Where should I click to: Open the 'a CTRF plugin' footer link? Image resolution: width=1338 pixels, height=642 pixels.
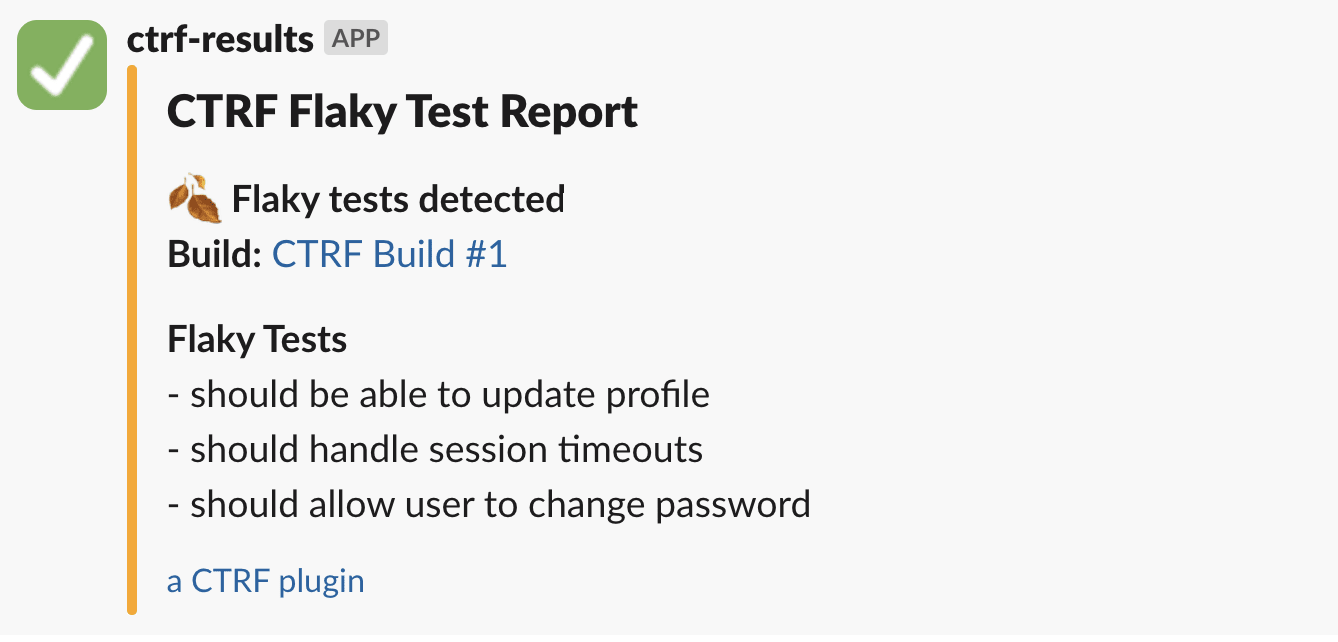(265, 581)
